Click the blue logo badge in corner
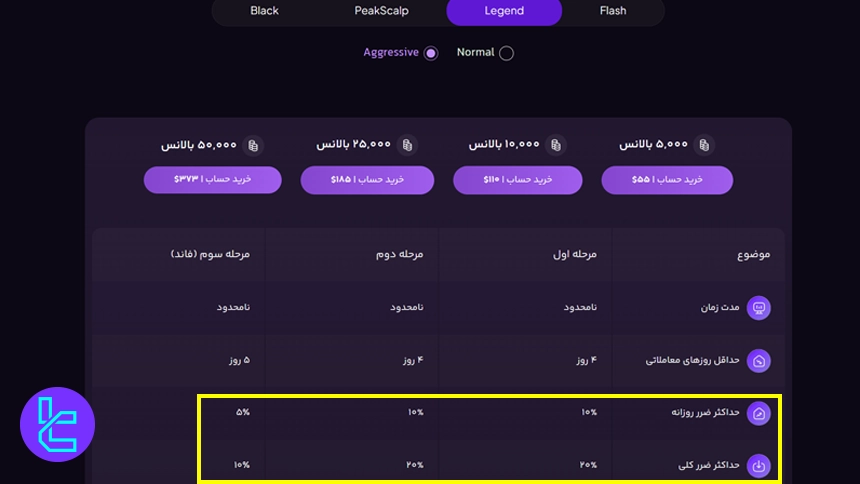860x484 pixels. point(57,424)
